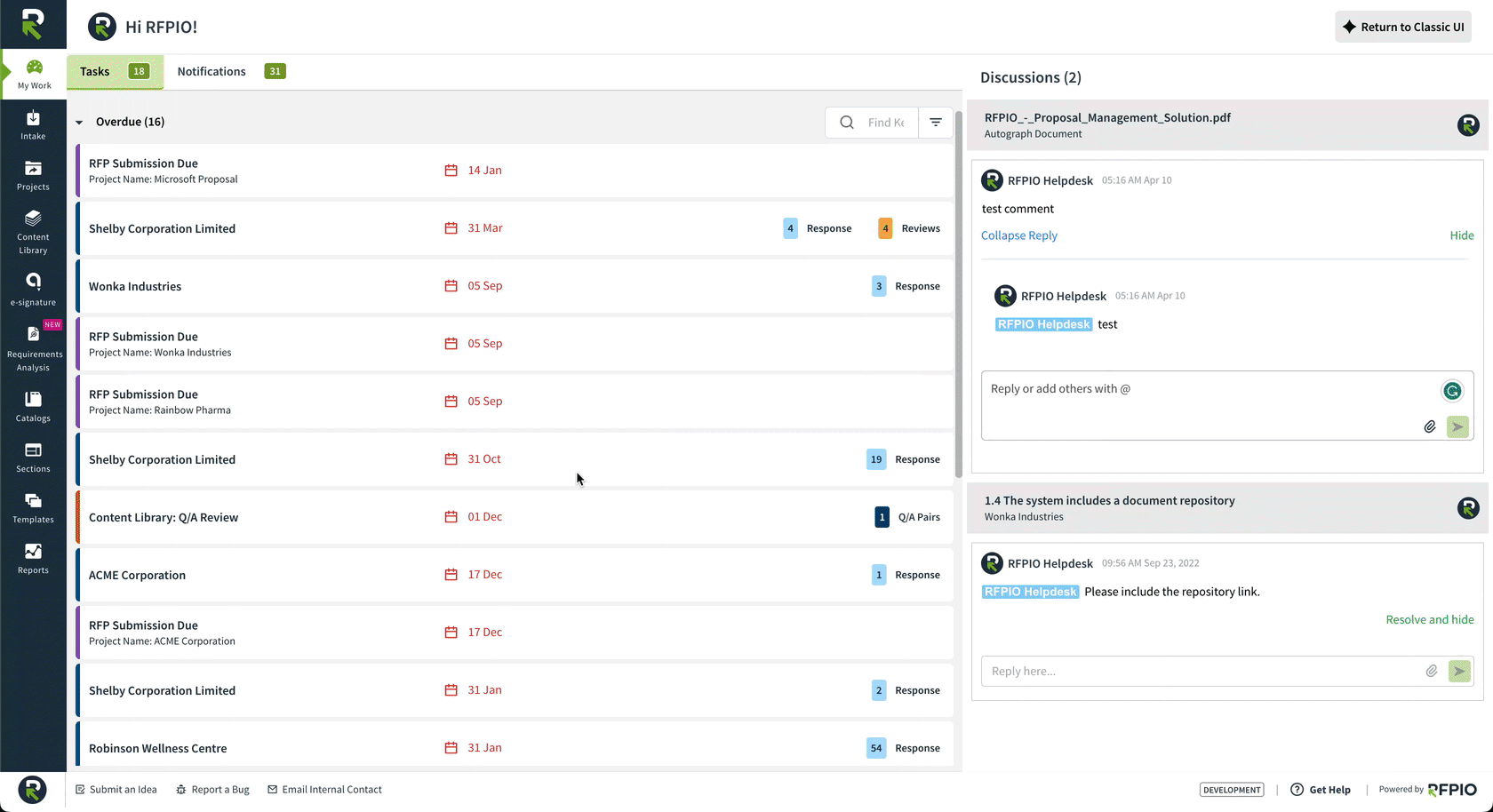1493x812 pixels.
Task: Click the avatar on the document repository header
Action: click(1468, 508)
